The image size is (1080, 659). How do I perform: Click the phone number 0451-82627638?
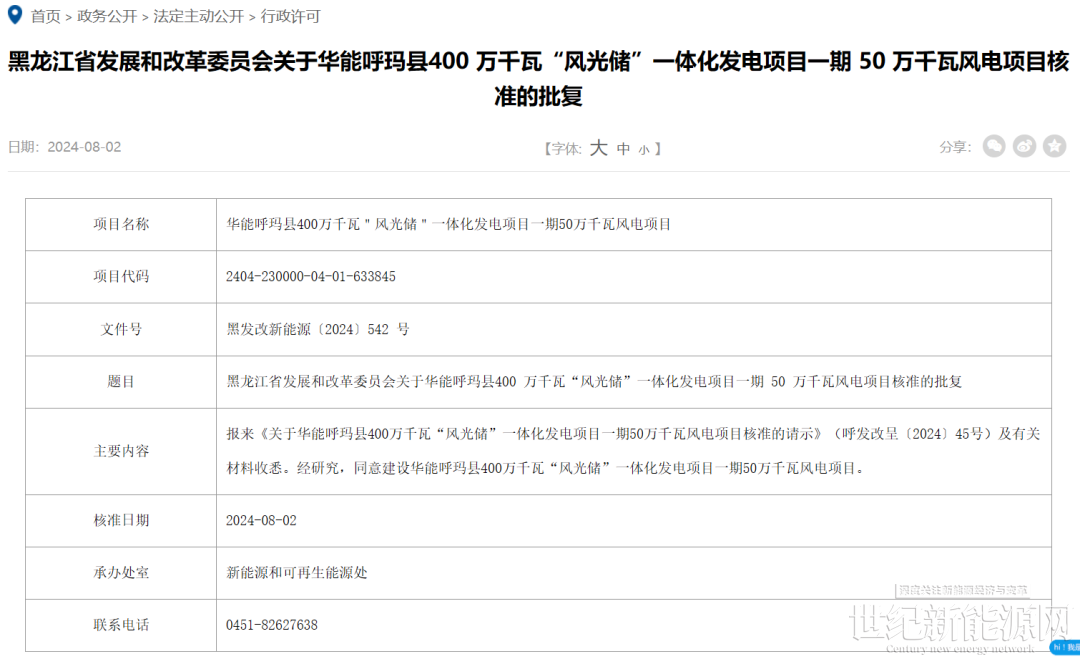click(x=271, y=625)
